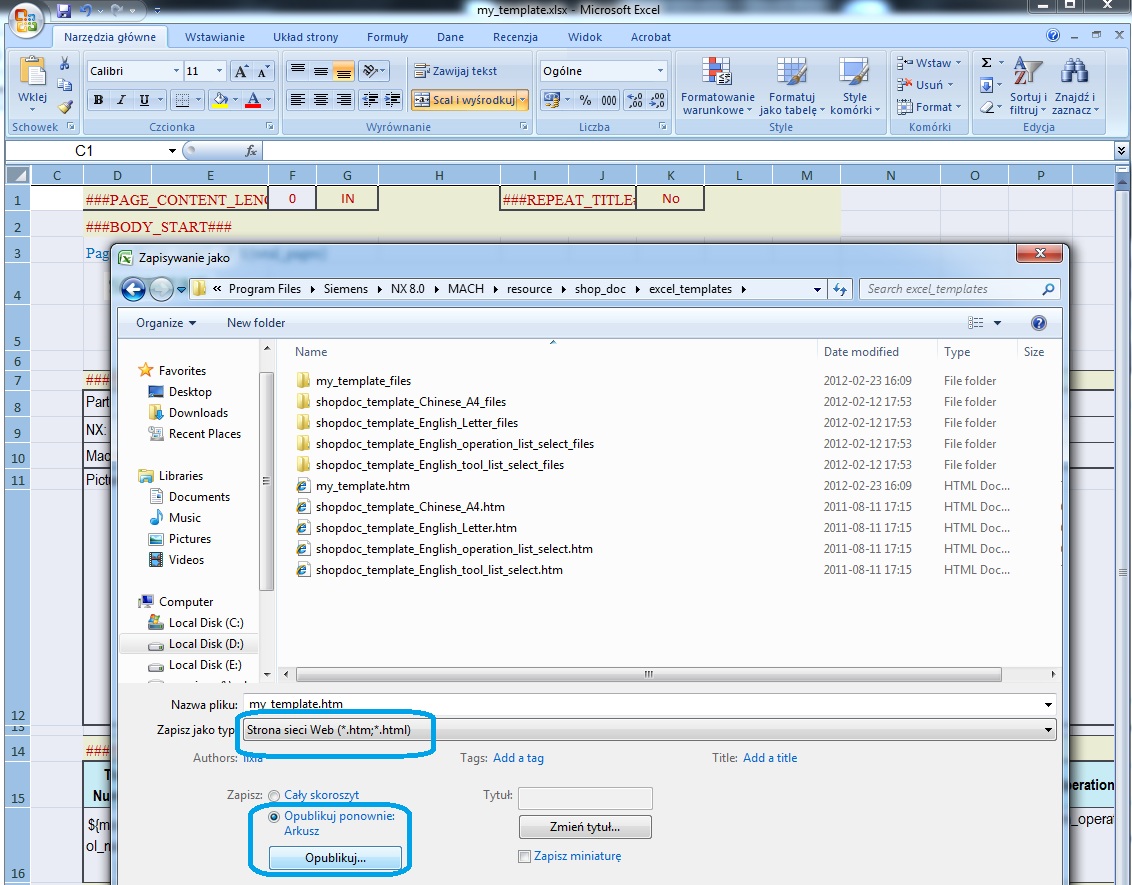
Task: Open Style komórki cell styles
Action: coord(855,85)
